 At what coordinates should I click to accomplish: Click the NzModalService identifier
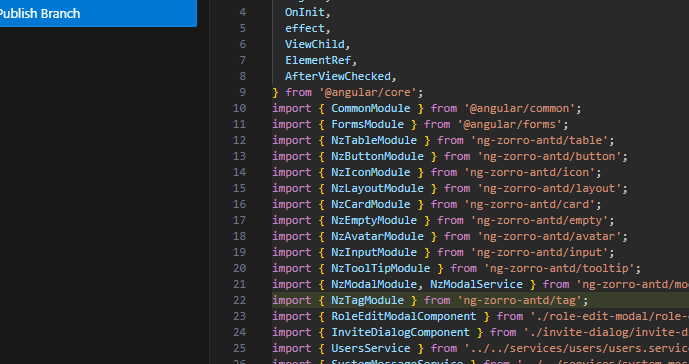click(x=476, y=284)
